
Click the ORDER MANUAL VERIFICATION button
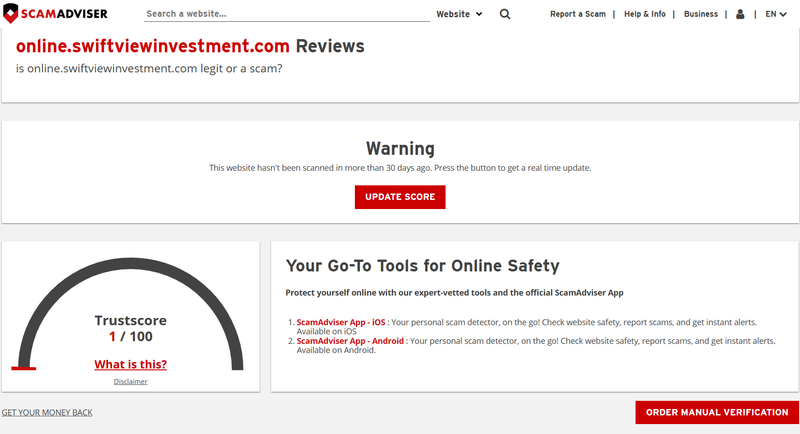pyautogui.click(x=717, y=412)
